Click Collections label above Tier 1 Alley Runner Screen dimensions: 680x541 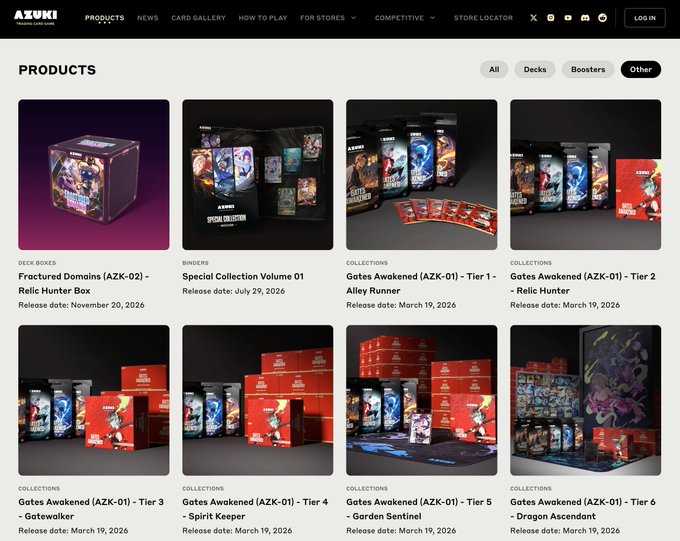(367, 263)
